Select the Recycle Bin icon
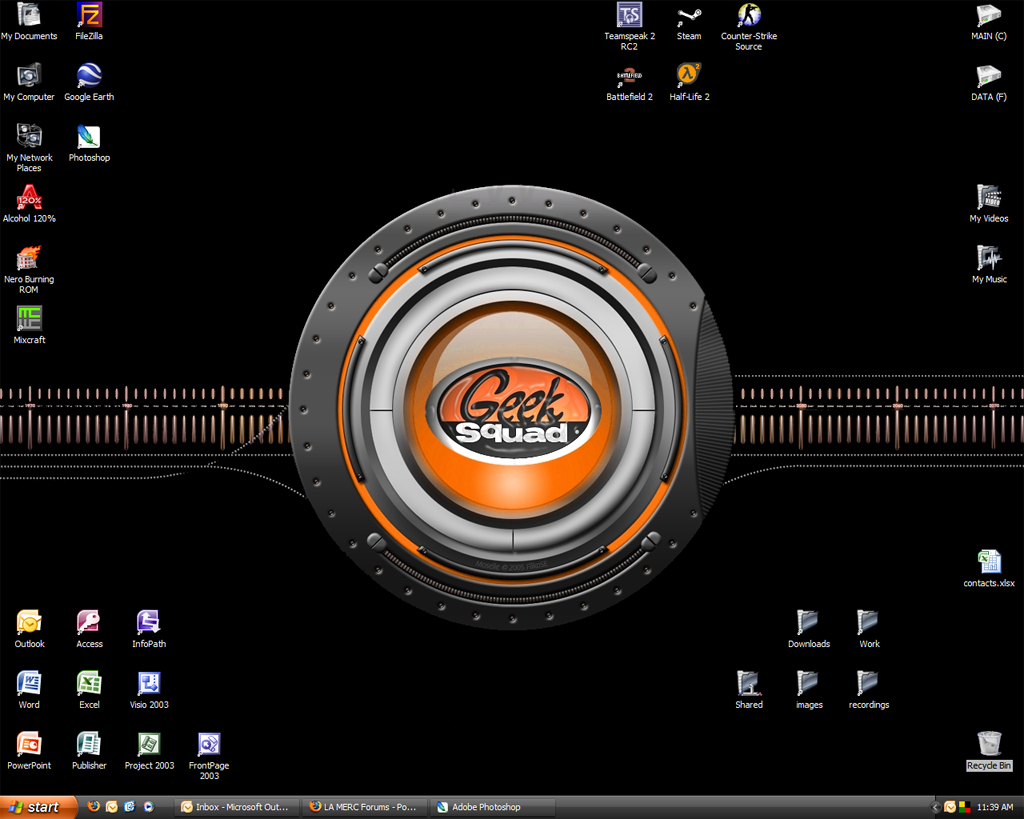Image resolution: width=1024 pixels, height=819 pixels. point(989,750)
